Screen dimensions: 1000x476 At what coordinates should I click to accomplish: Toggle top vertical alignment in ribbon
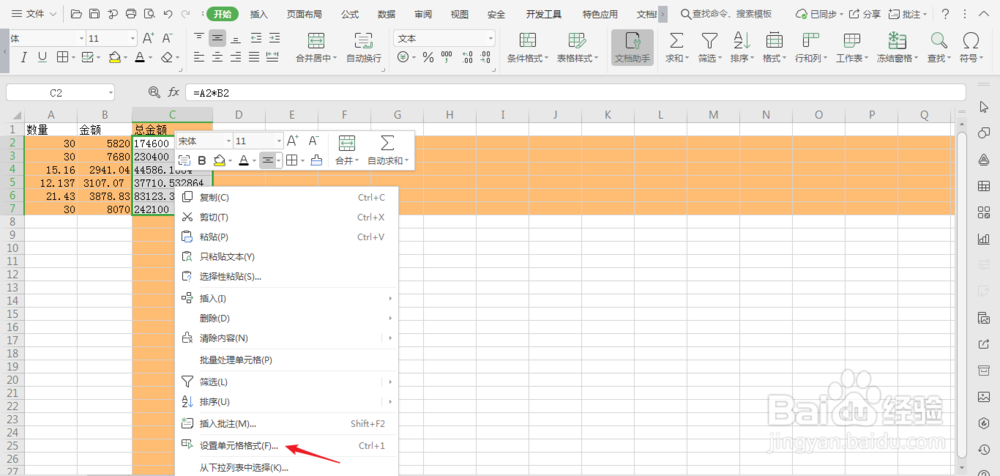200,38
